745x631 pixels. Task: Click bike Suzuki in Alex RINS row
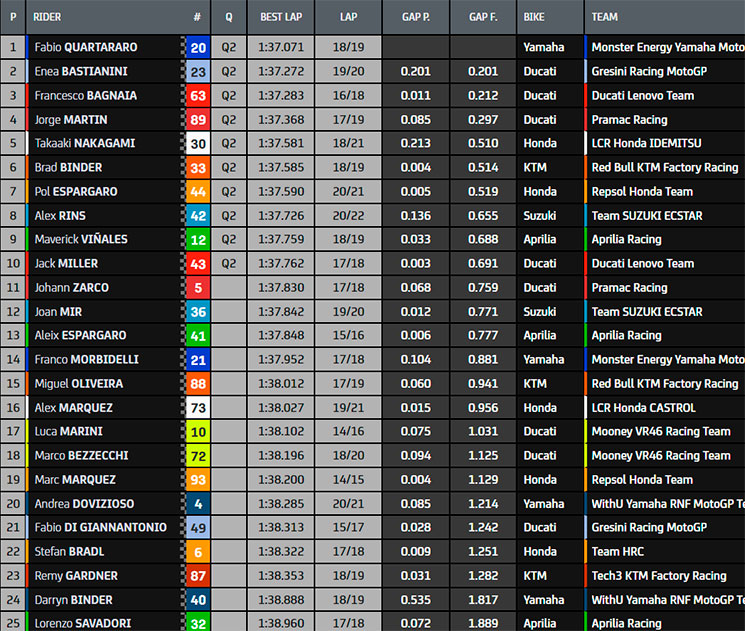540,216
